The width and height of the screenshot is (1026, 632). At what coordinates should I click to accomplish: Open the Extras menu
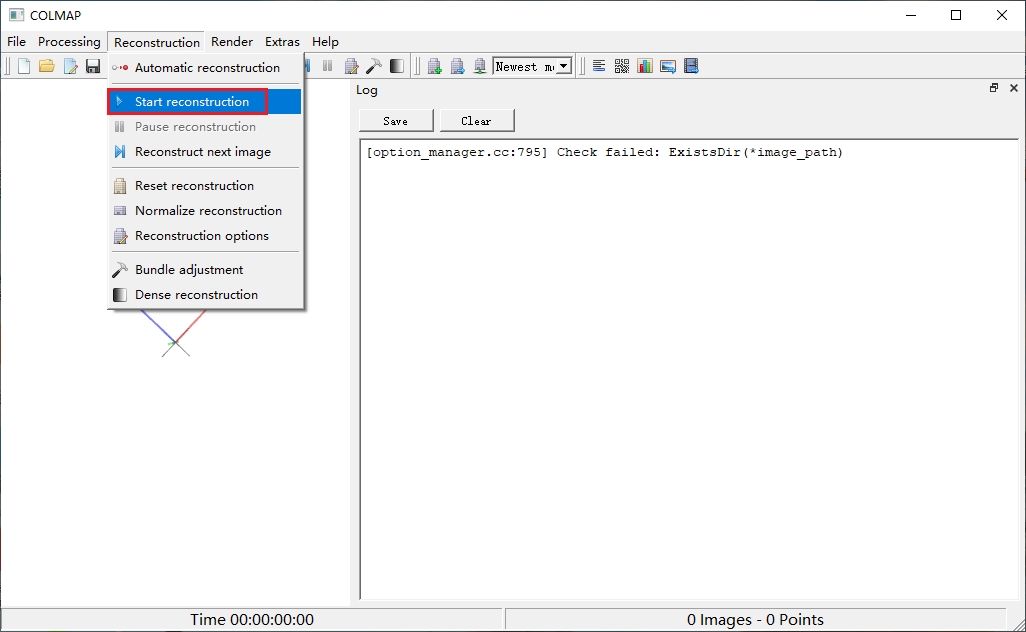[x=282, y=42]
